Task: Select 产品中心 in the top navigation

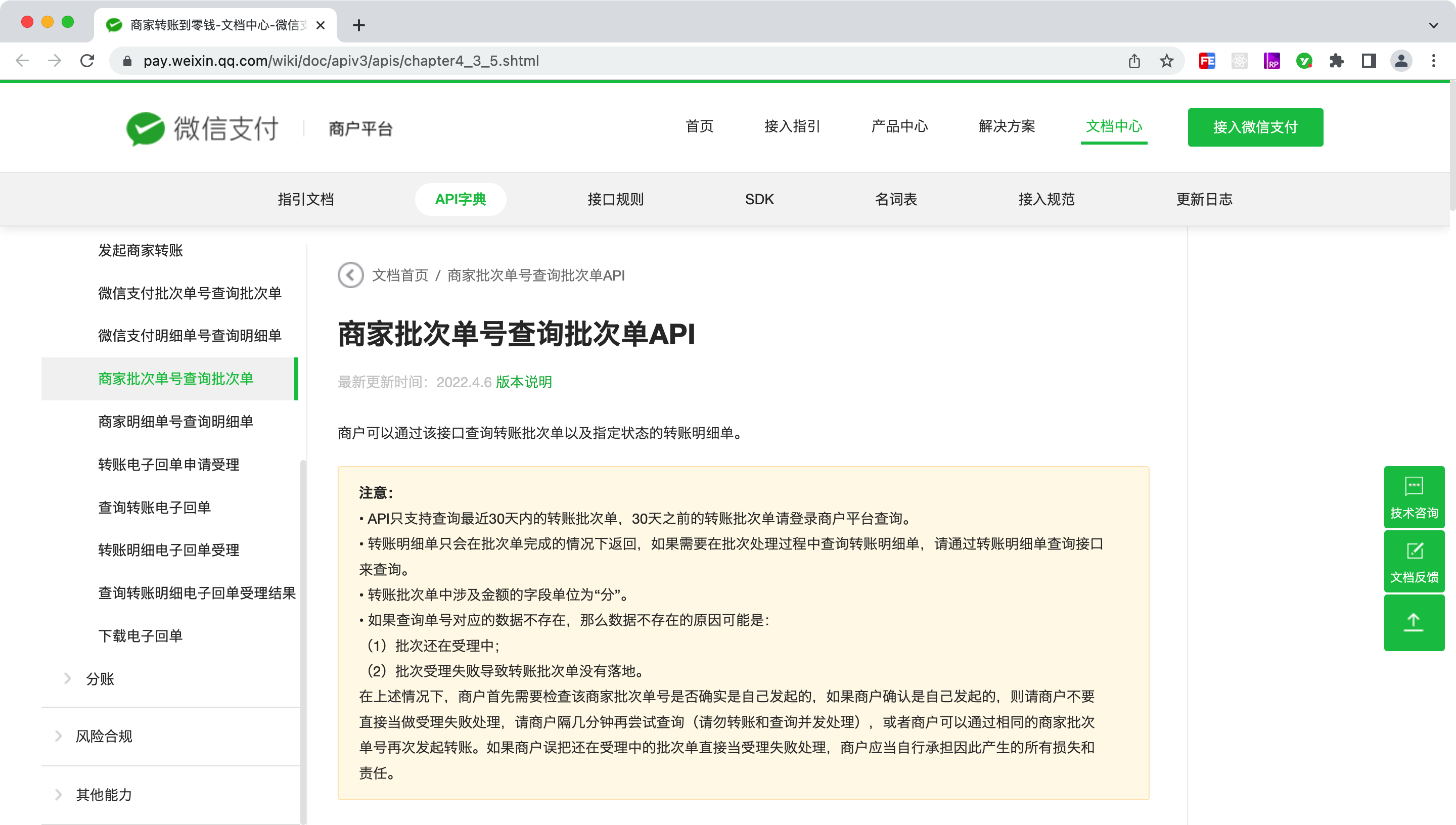Action: [899, 126]
